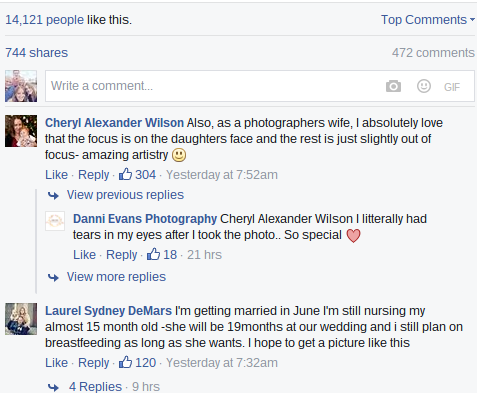Expand View more replies
This screenshot has width=477, height=393.
coord(116,277)
